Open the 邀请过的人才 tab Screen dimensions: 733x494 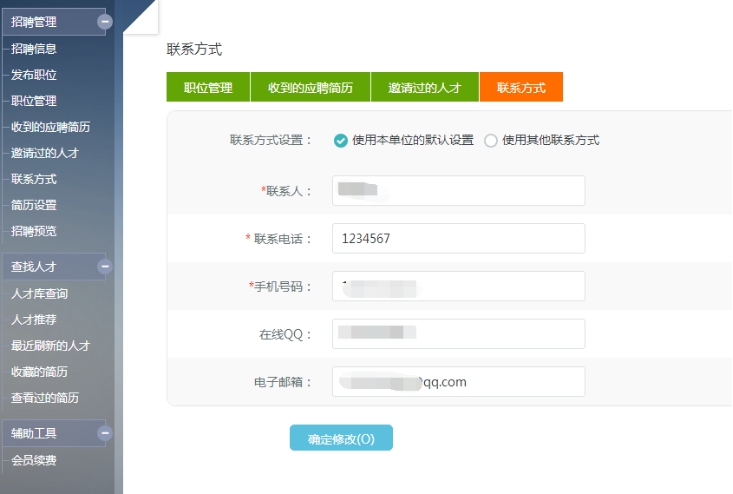pos(424,88)
